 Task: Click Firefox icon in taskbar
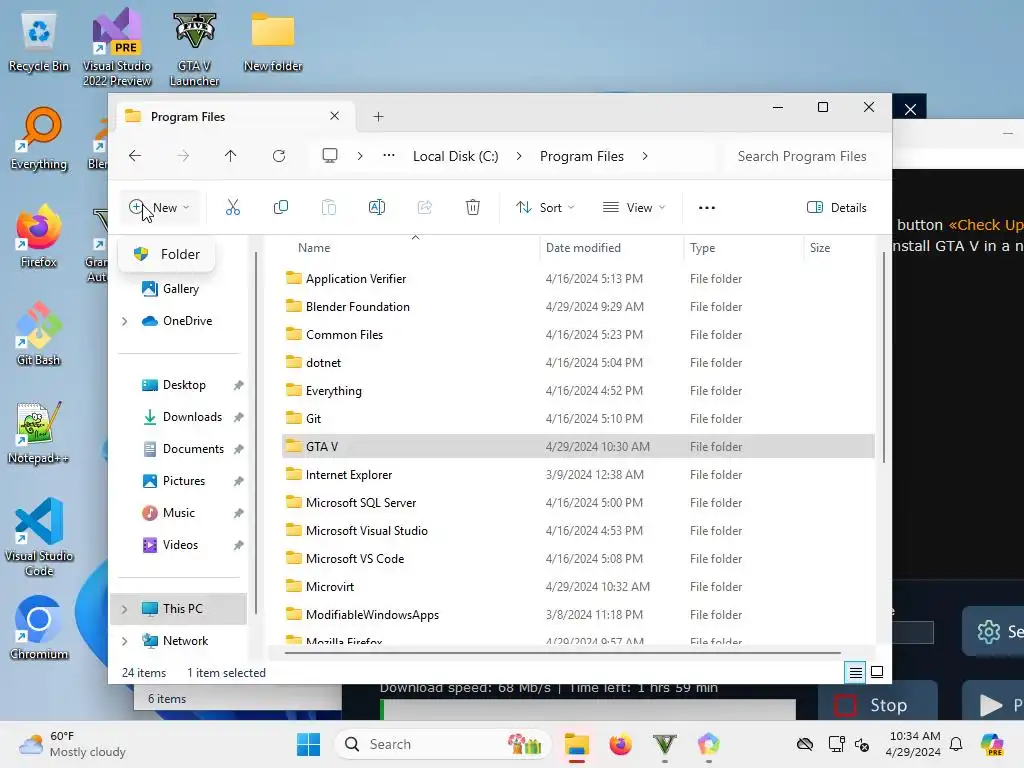620,744
